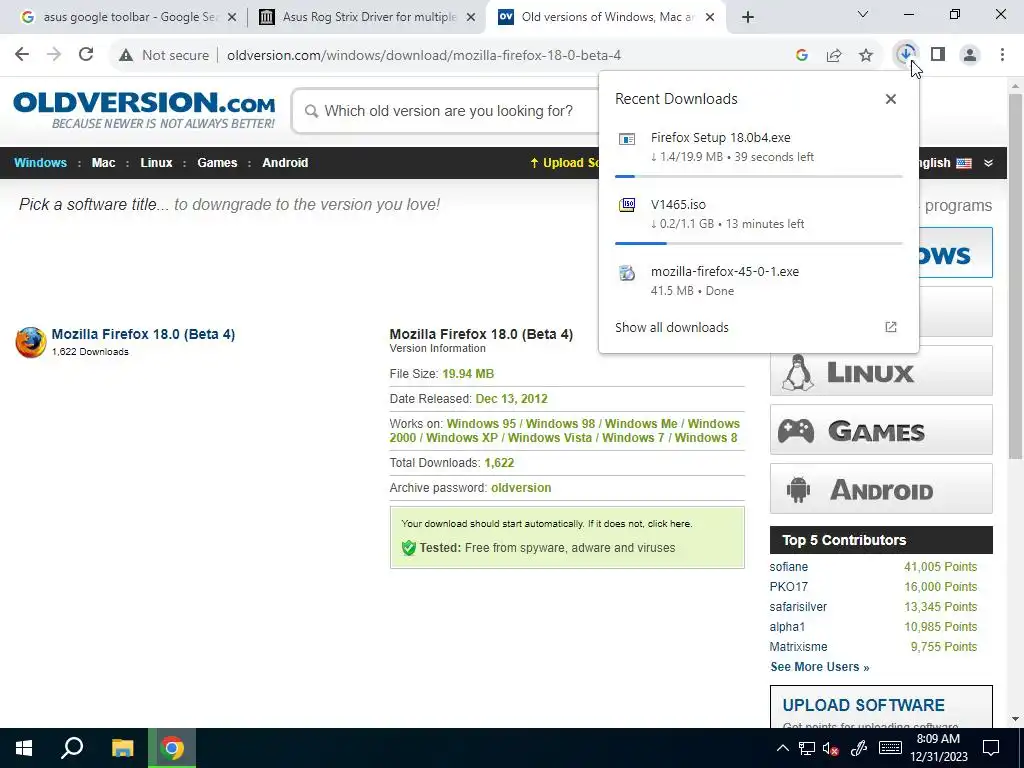Click UPLOAD SOFTWARE heading

point(863,705)
